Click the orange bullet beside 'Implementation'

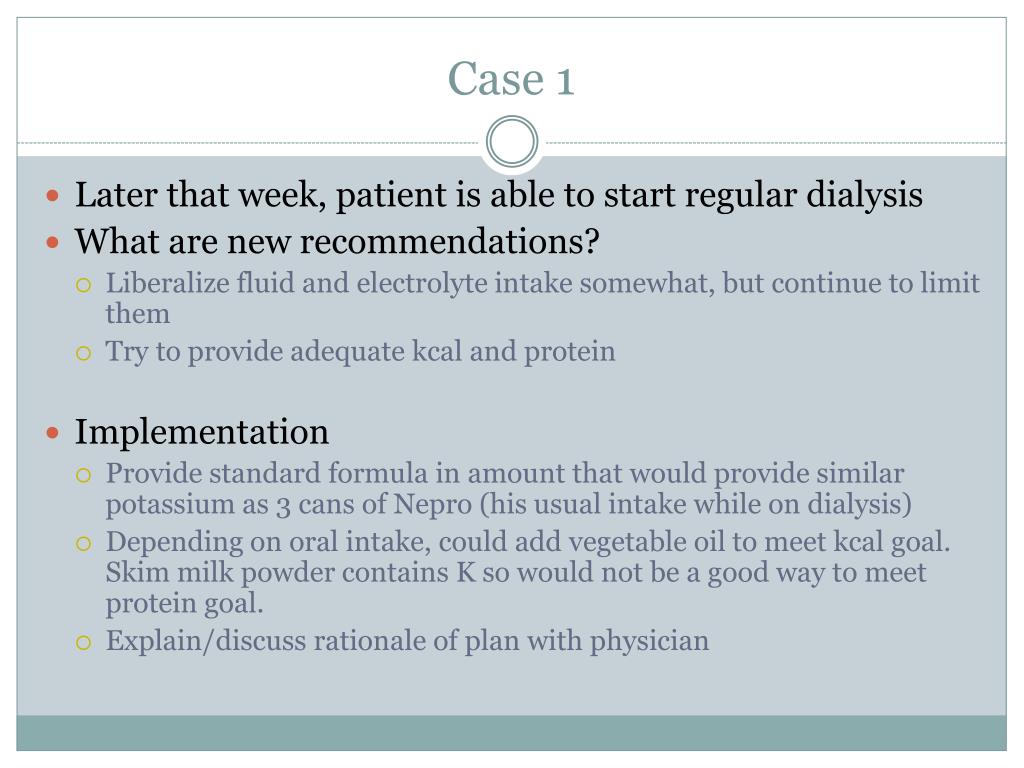click(53, 432)
